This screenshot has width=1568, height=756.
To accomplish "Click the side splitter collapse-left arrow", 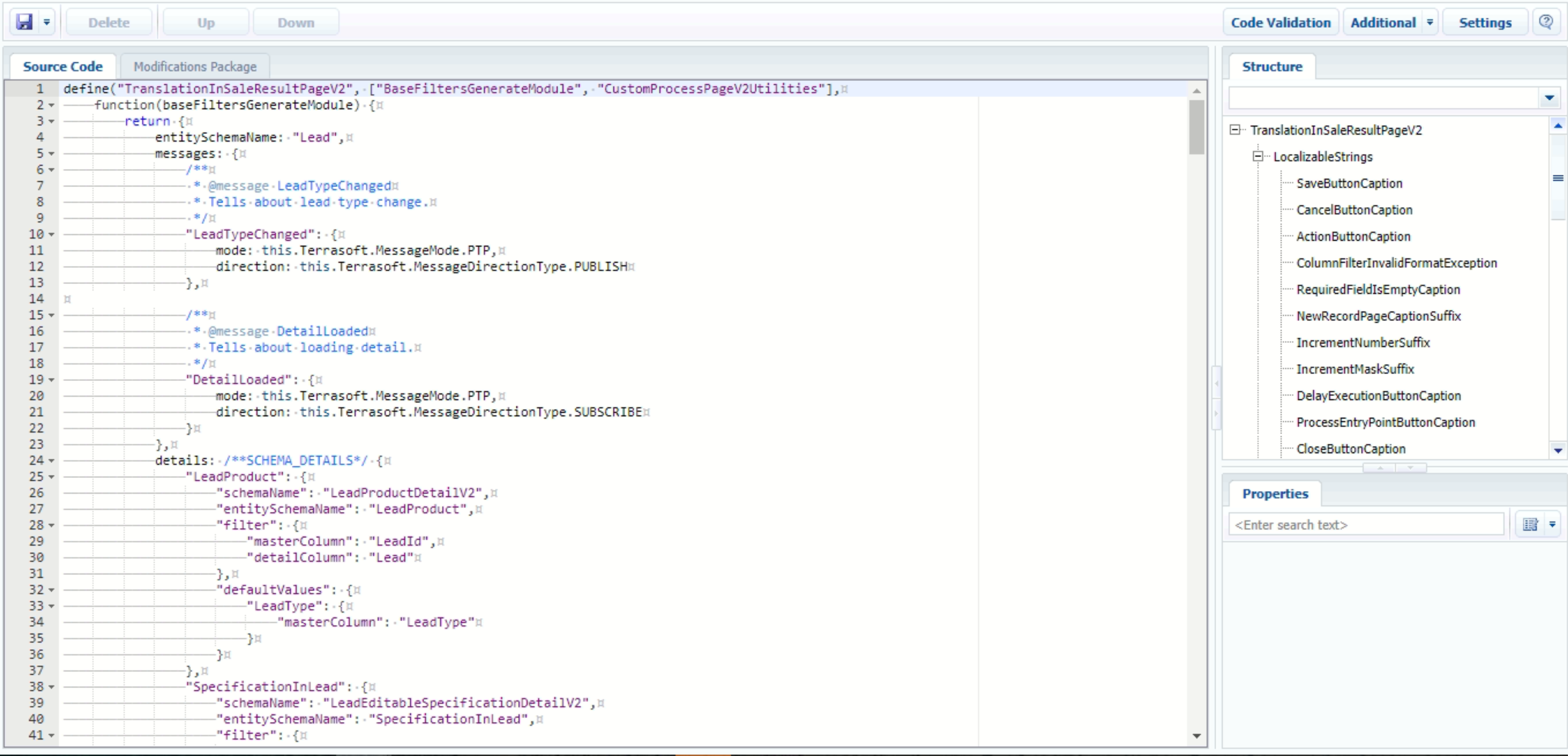I will click(x=1216, y=383).
